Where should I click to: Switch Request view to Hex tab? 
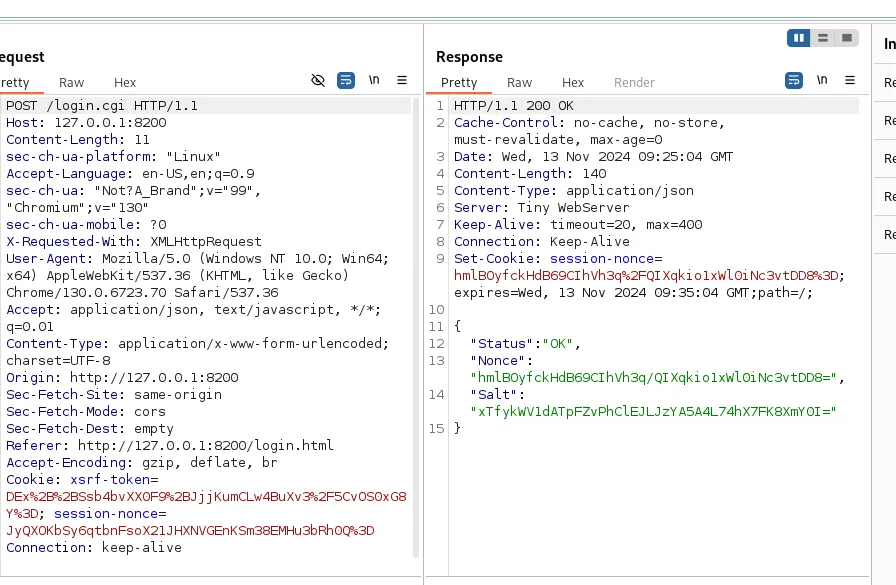point(125,83)
